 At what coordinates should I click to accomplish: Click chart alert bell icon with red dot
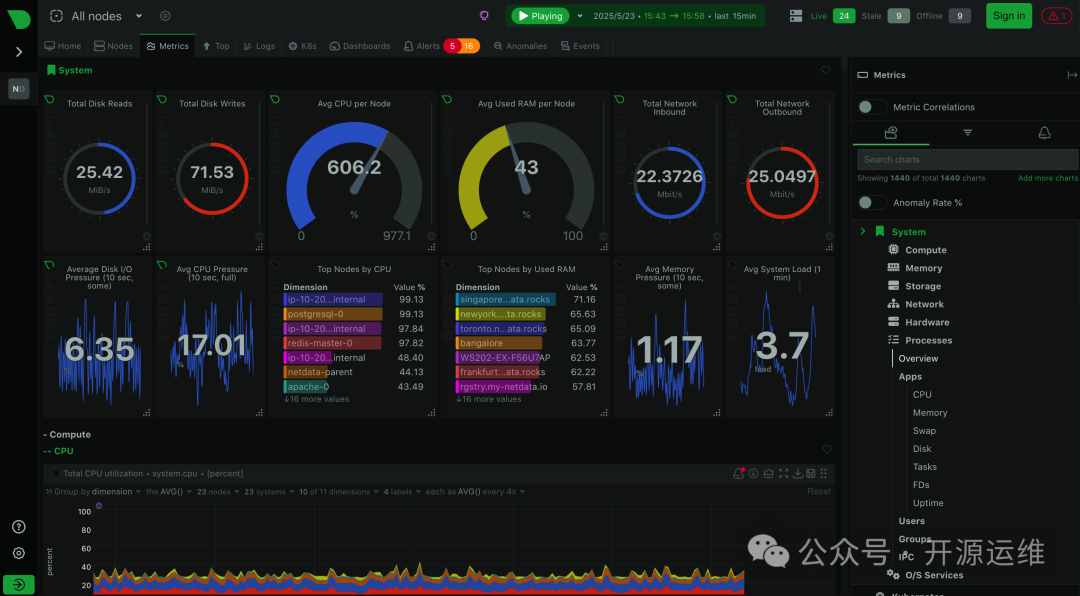(x=739, y=473)
